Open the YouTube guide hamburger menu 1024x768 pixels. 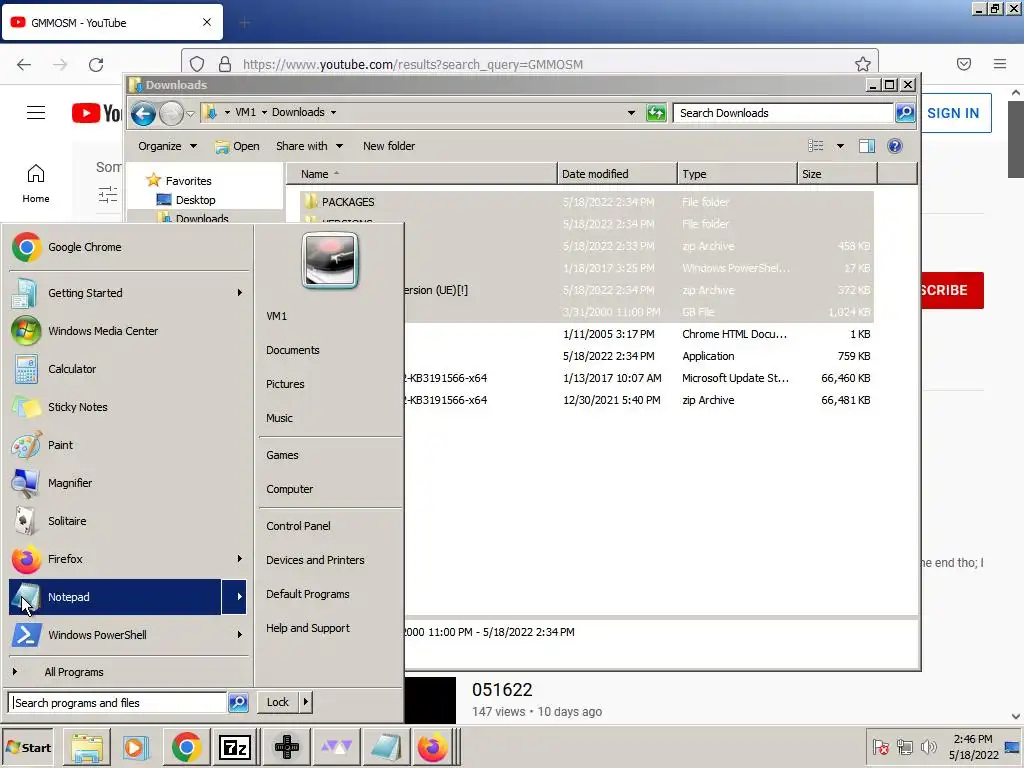click(36, 113)
